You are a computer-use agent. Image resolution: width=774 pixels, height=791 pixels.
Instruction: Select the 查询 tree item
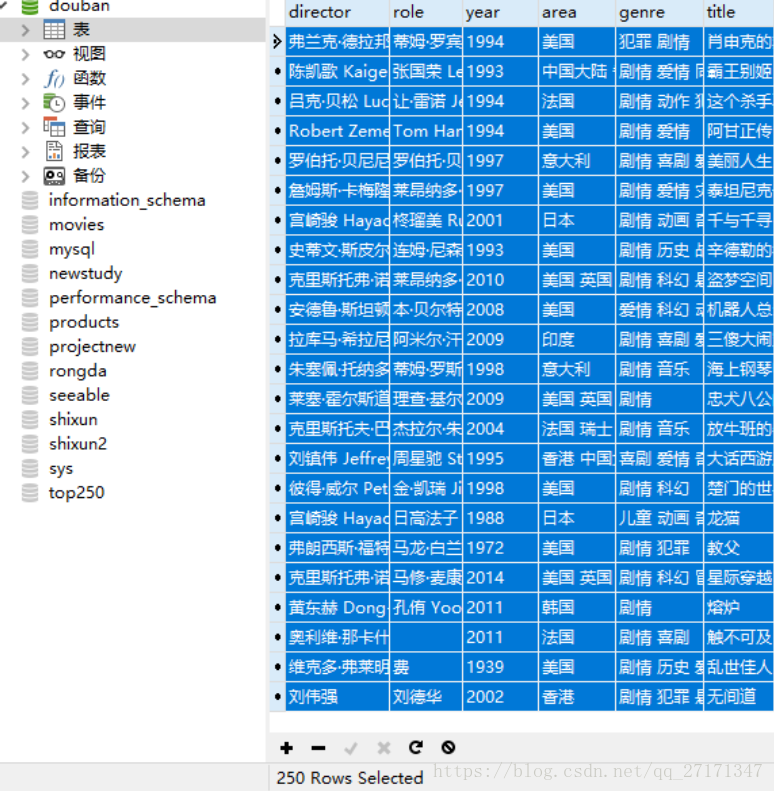(89, 127)
